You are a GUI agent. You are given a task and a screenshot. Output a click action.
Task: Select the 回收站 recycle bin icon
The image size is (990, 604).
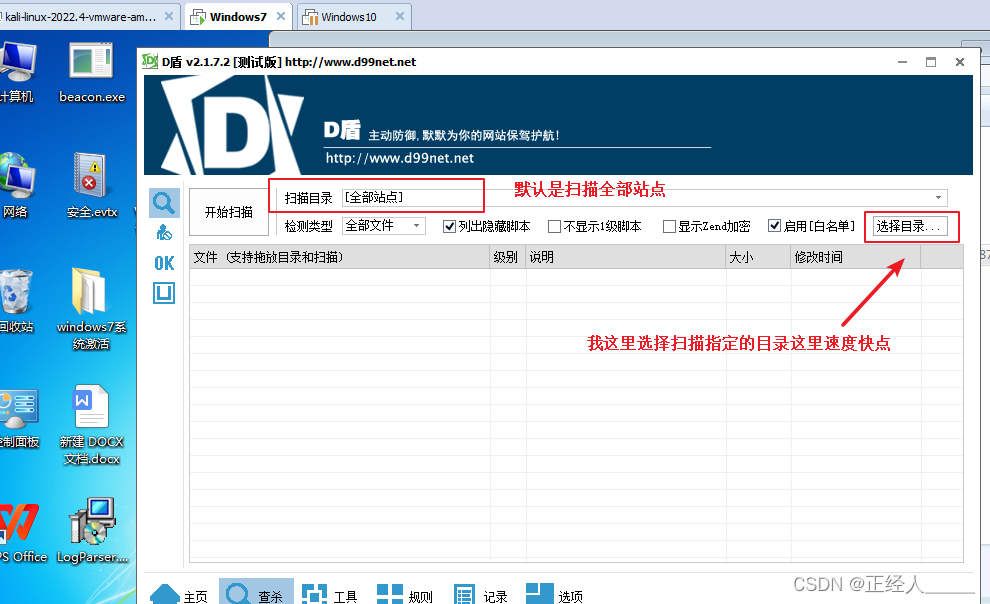(x=16, y=300)
